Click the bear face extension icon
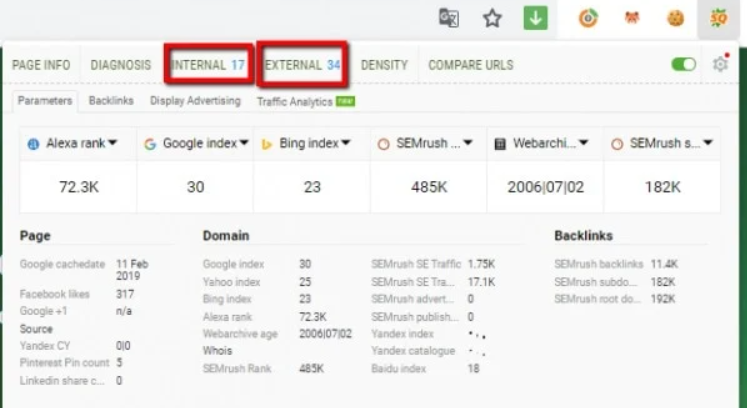 point(633,18)
